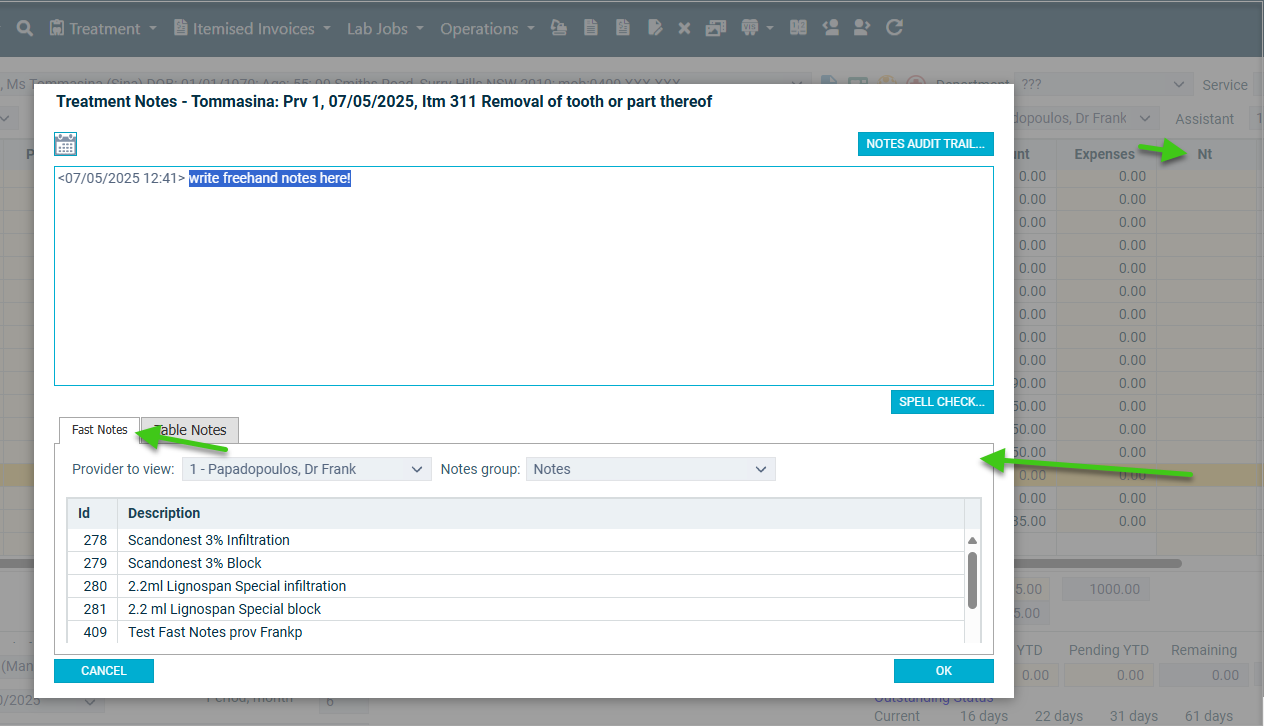Click the refresh arrow icon in the toolbar
Viewport: 1264px width, 726px height.
[x=894, y=28]
